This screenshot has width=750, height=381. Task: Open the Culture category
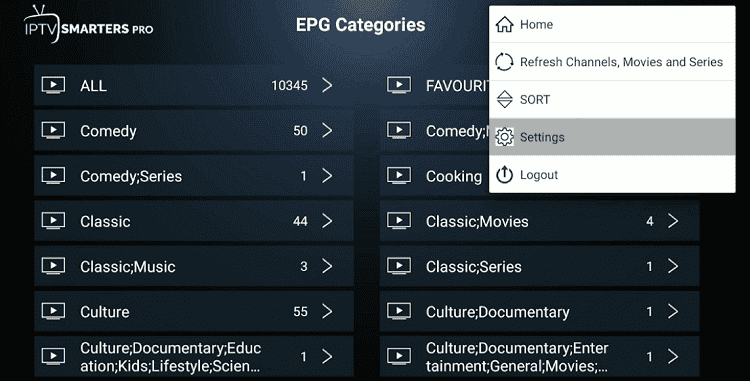(194, 311)
